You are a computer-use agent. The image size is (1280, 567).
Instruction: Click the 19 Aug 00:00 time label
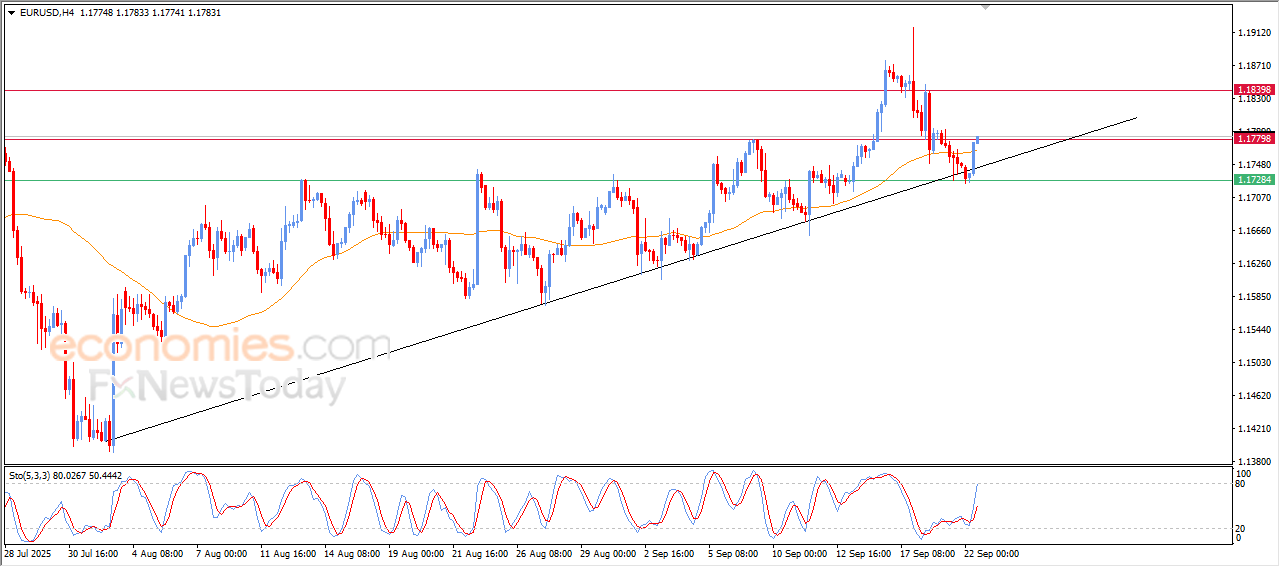tap(415, 553)
